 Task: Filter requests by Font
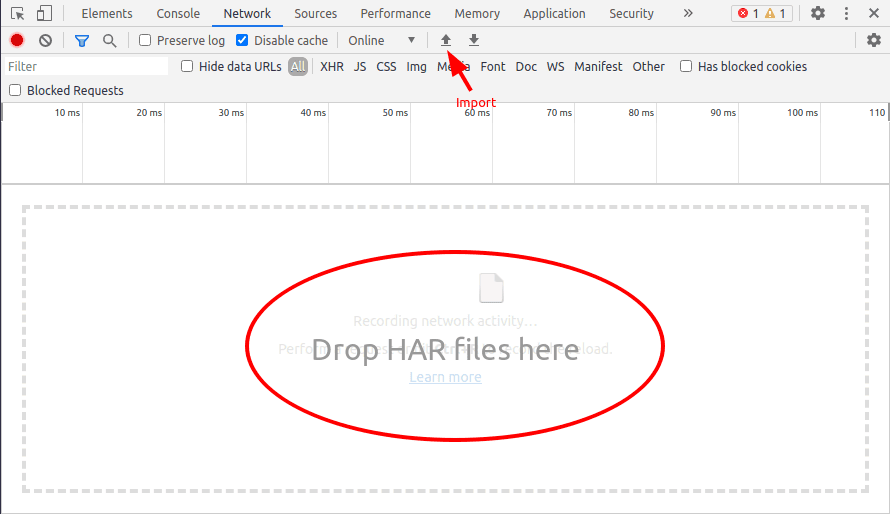[x=493, y=66]
